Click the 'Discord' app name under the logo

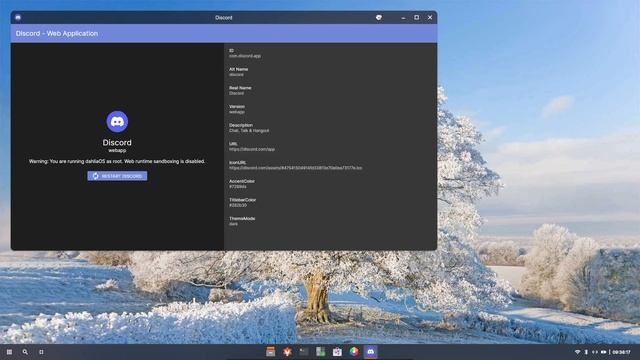[x=117, y=142]
